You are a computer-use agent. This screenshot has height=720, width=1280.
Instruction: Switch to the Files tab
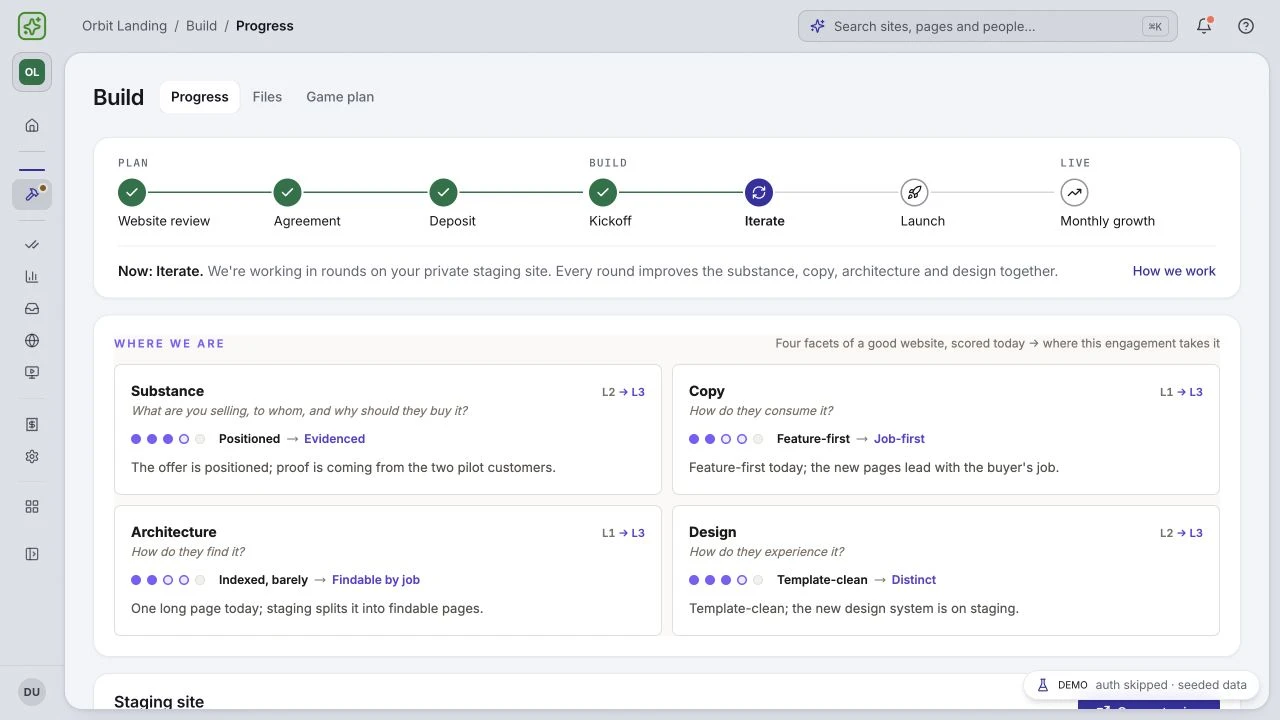(267, 97)
